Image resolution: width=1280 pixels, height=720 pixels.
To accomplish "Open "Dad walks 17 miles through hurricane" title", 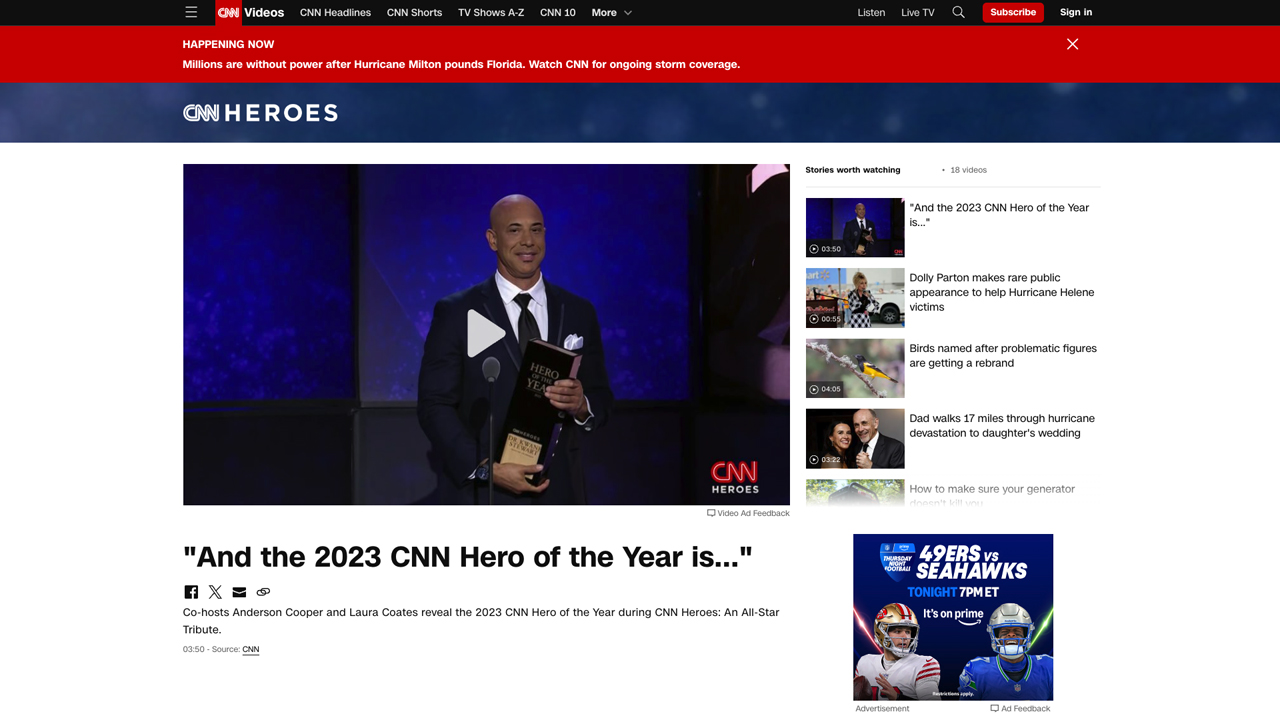I will coord(1002,426).
